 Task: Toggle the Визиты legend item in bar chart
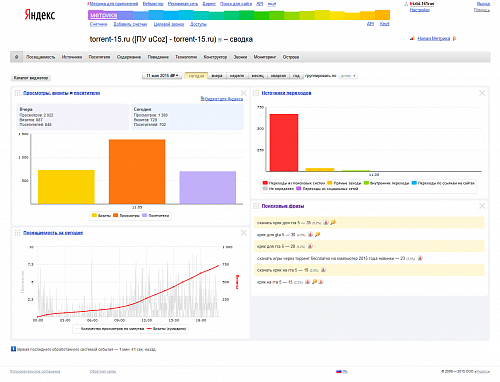click(101, 216)
